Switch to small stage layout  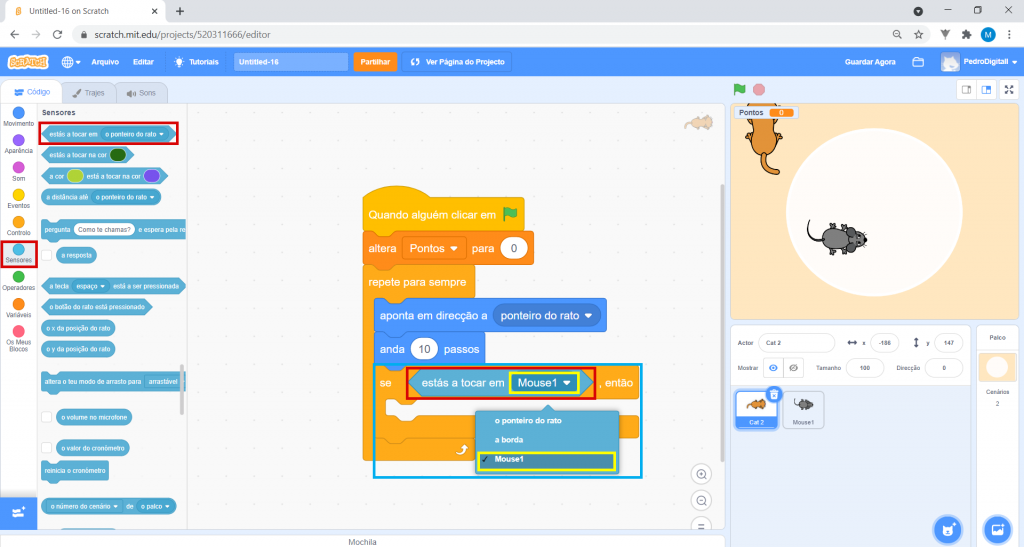[967, 90]
